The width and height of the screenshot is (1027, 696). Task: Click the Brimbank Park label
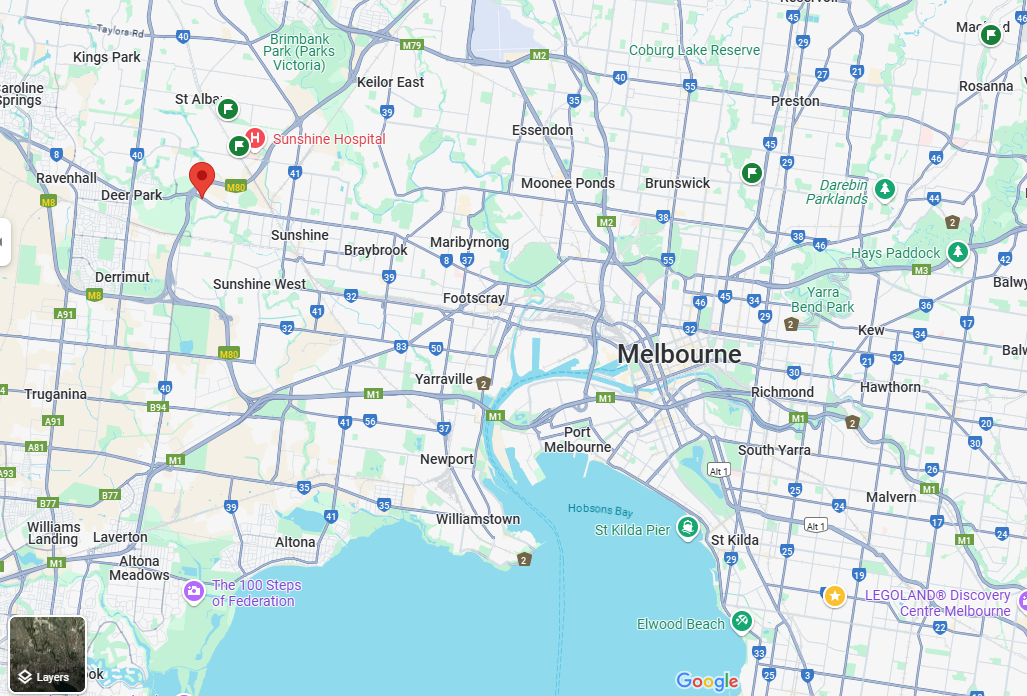(299, 52)
